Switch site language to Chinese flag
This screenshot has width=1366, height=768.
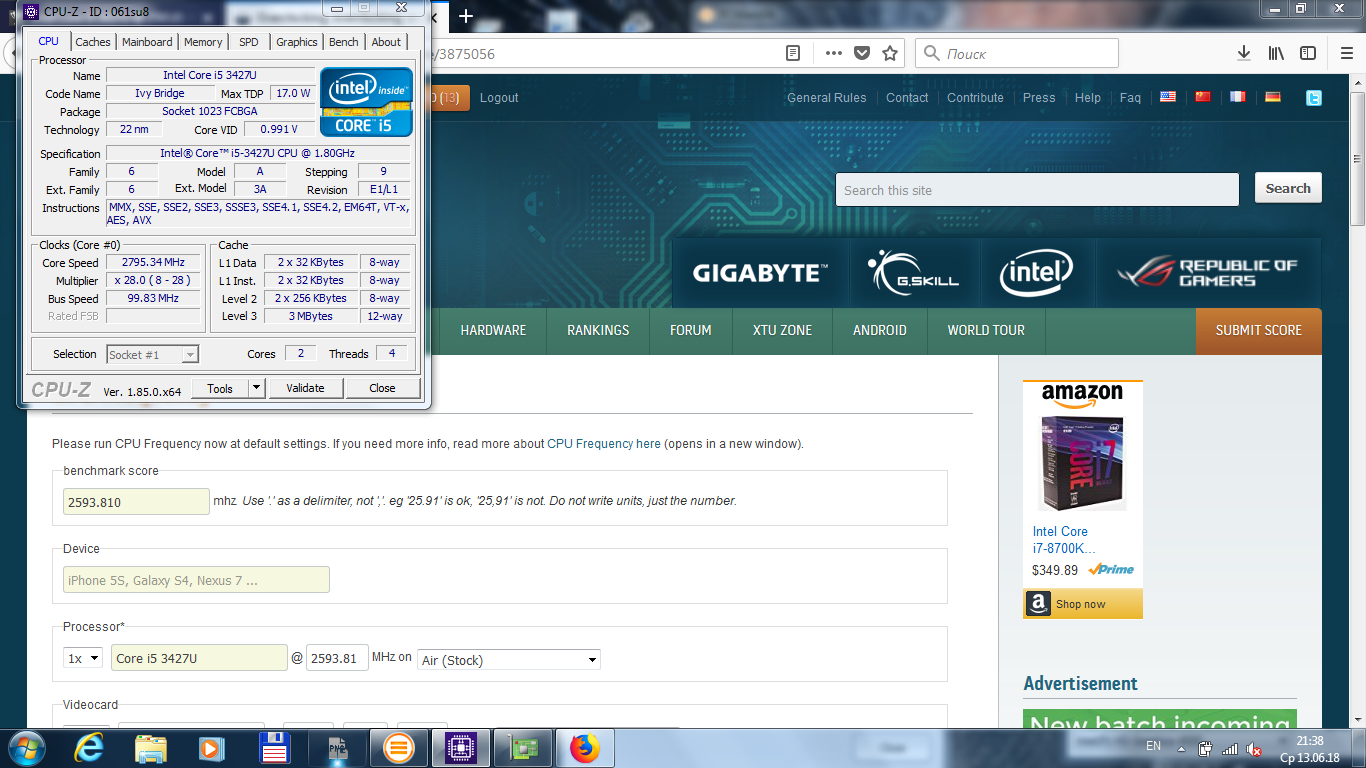click(1203, 97)
